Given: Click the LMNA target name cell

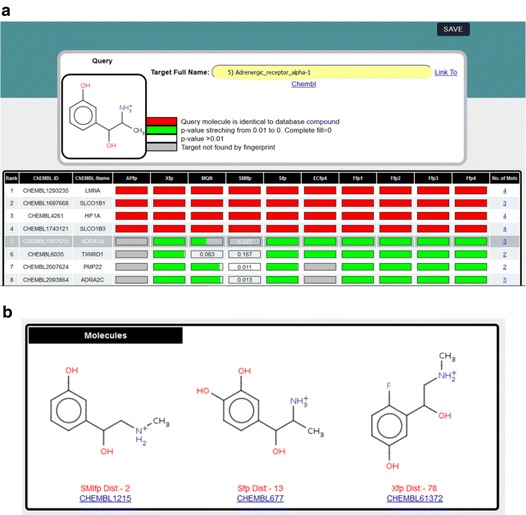Looking at the screenshot, I should [92, 191].
